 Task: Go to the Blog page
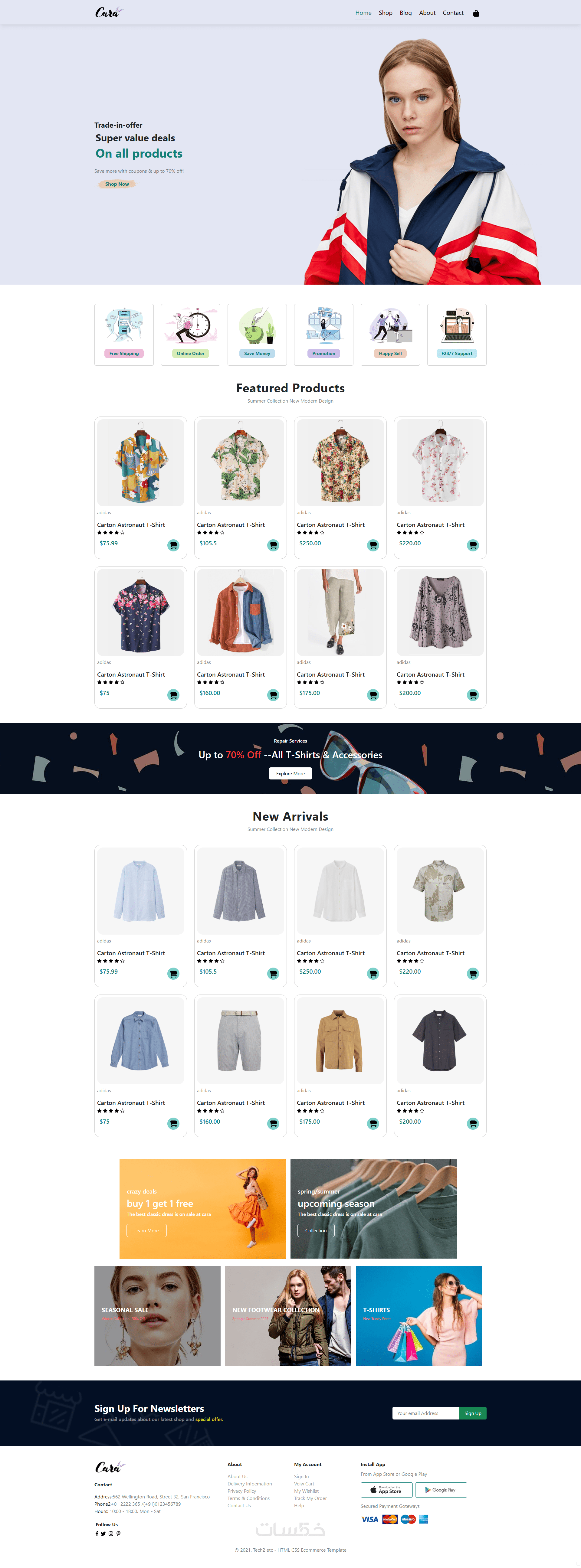pyautogui.click(x=405, y=13)
